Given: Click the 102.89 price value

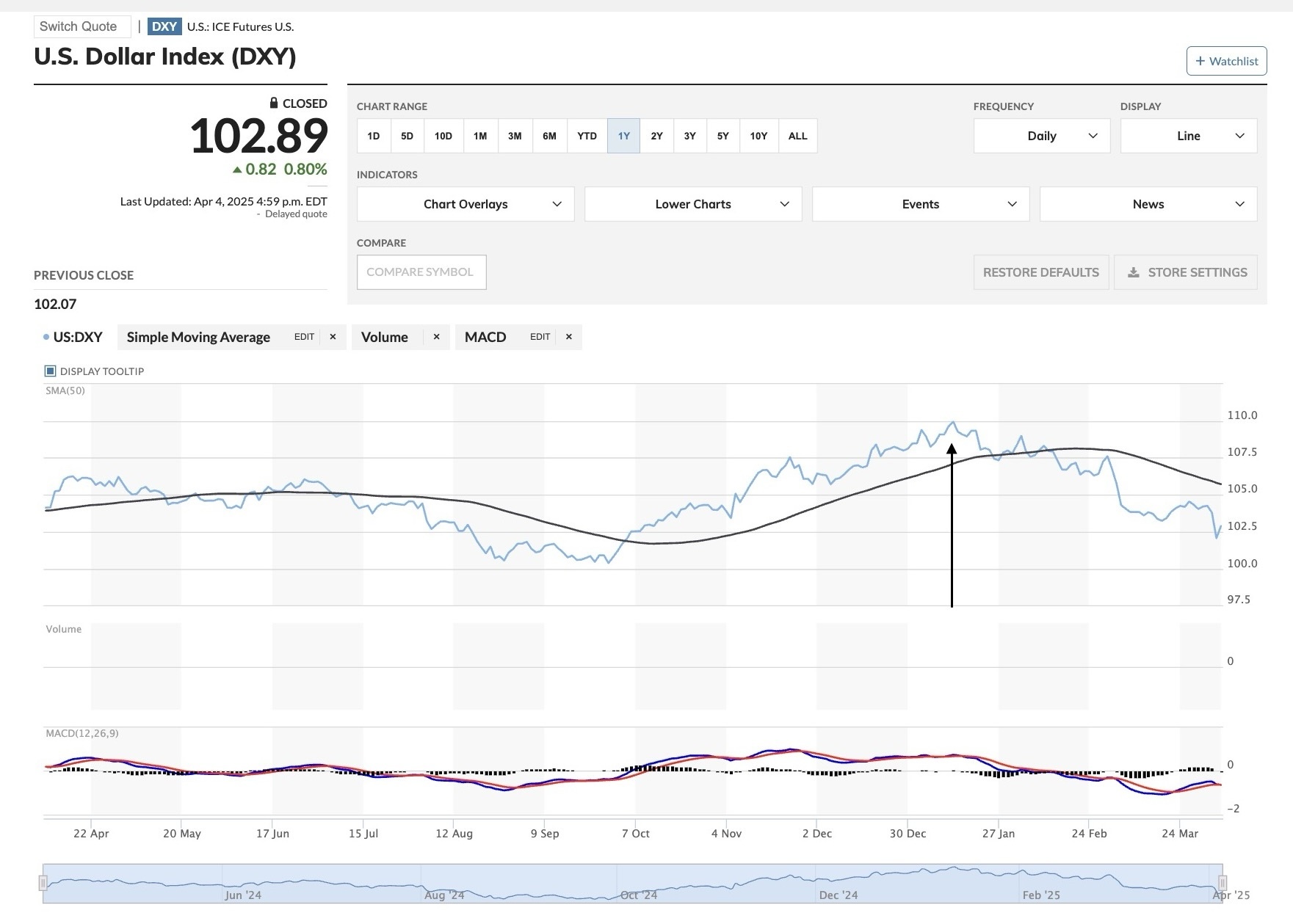Looking at the screenshot, I should 258,136.
